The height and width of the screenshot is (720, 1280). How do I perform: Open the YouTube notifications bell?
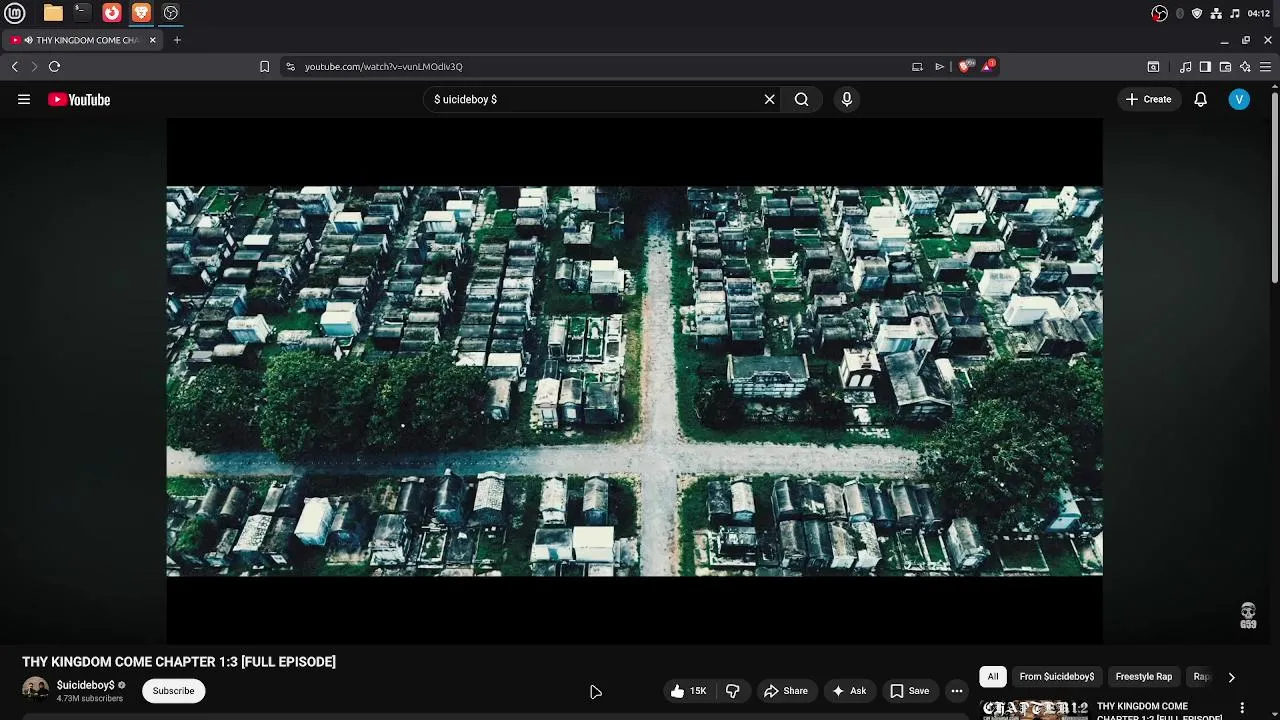[x=1200, y=99]
